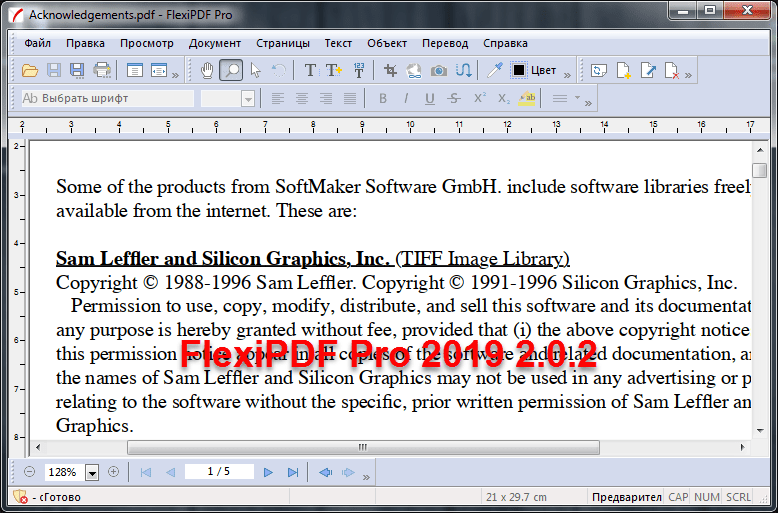Open the 128% zoom dropdown
This screenshot has width=778, height=513.
pyautogui.click(x=92, y=472)
